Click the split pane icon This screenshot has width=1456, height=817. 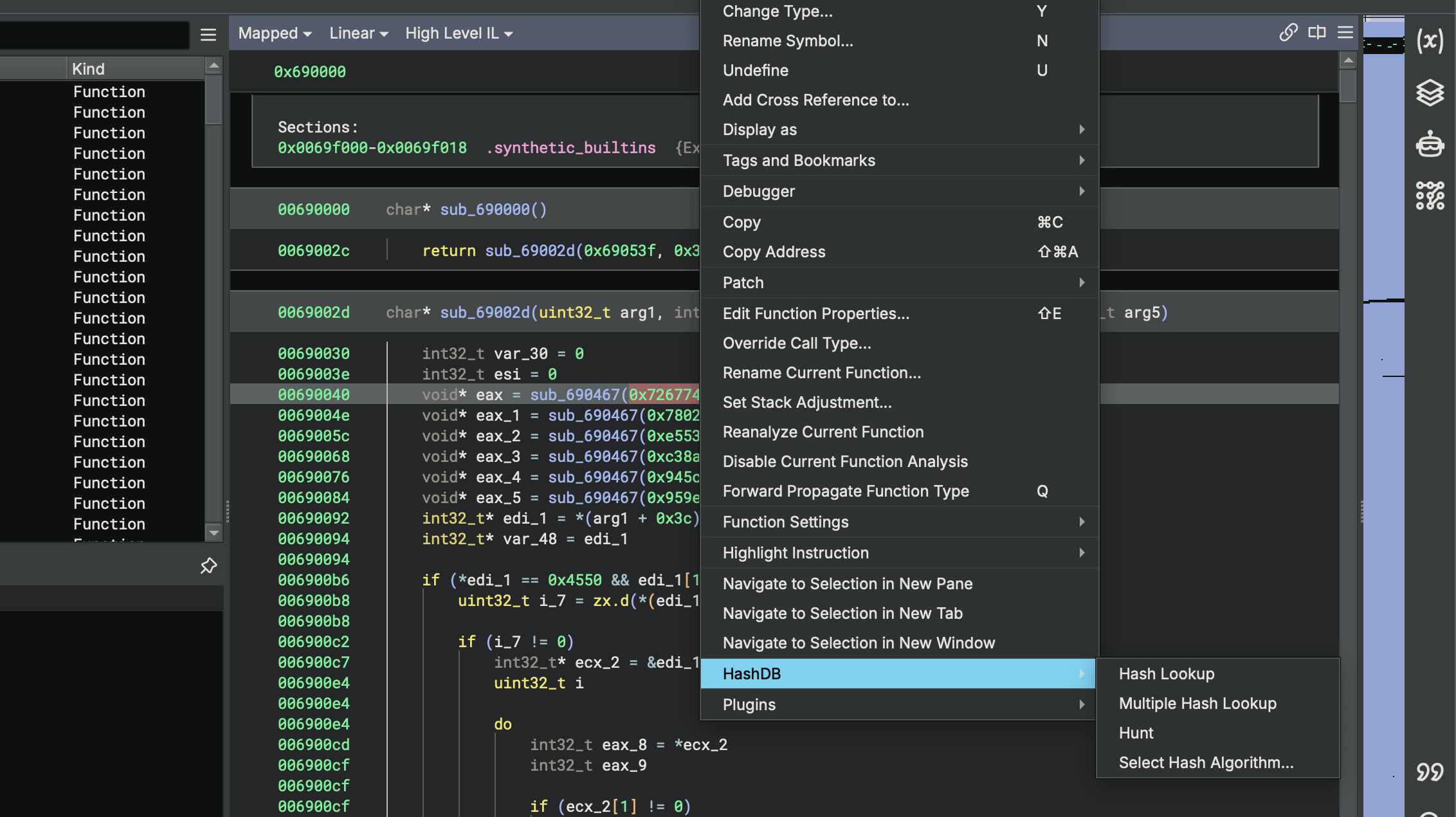coord(1317,32)
